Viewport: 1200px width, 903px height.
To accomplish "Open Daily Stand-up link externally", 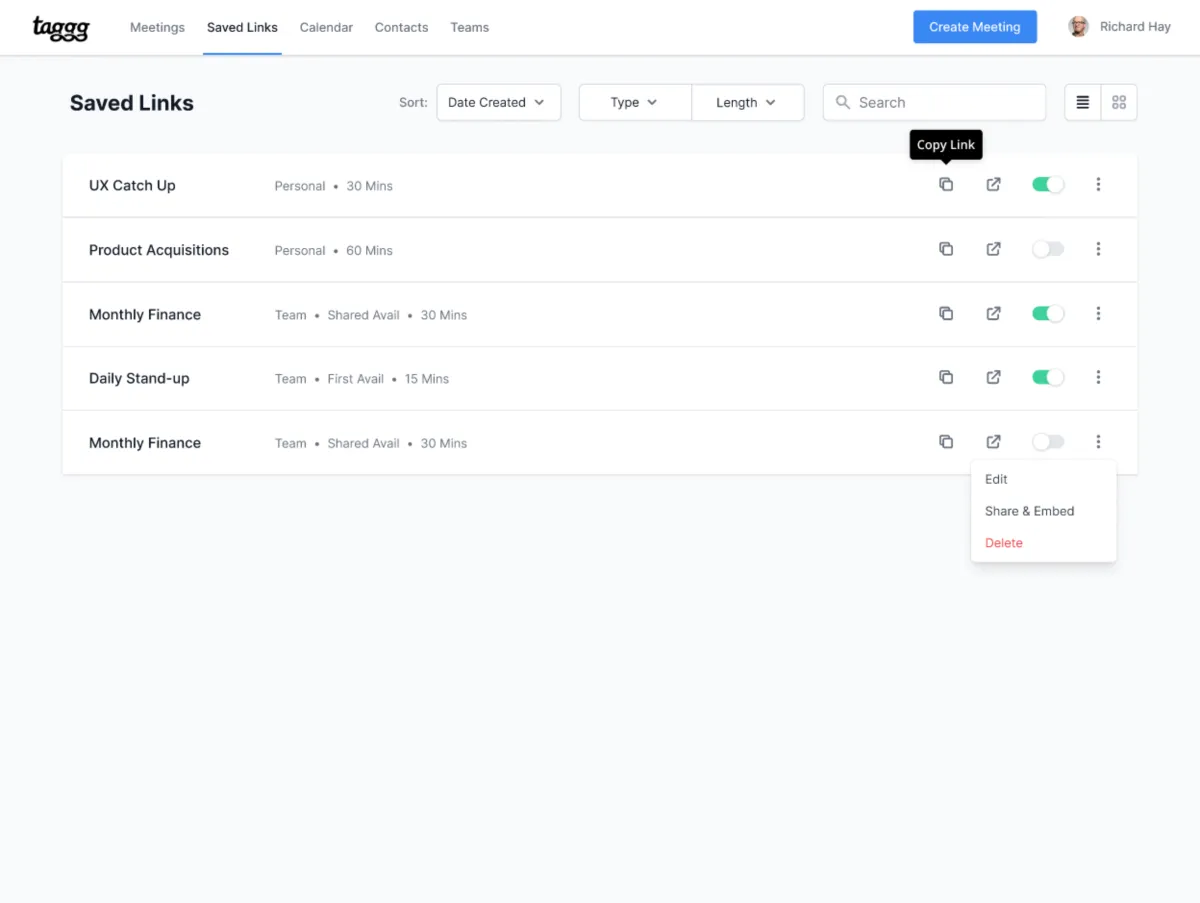I will pos(993,378).
